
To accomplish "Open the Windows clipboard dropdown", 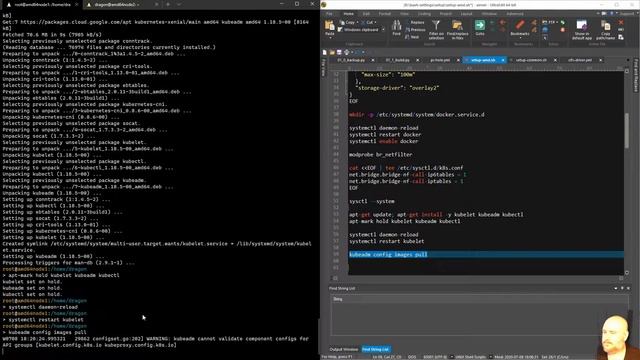I will (x=383, y=30).
